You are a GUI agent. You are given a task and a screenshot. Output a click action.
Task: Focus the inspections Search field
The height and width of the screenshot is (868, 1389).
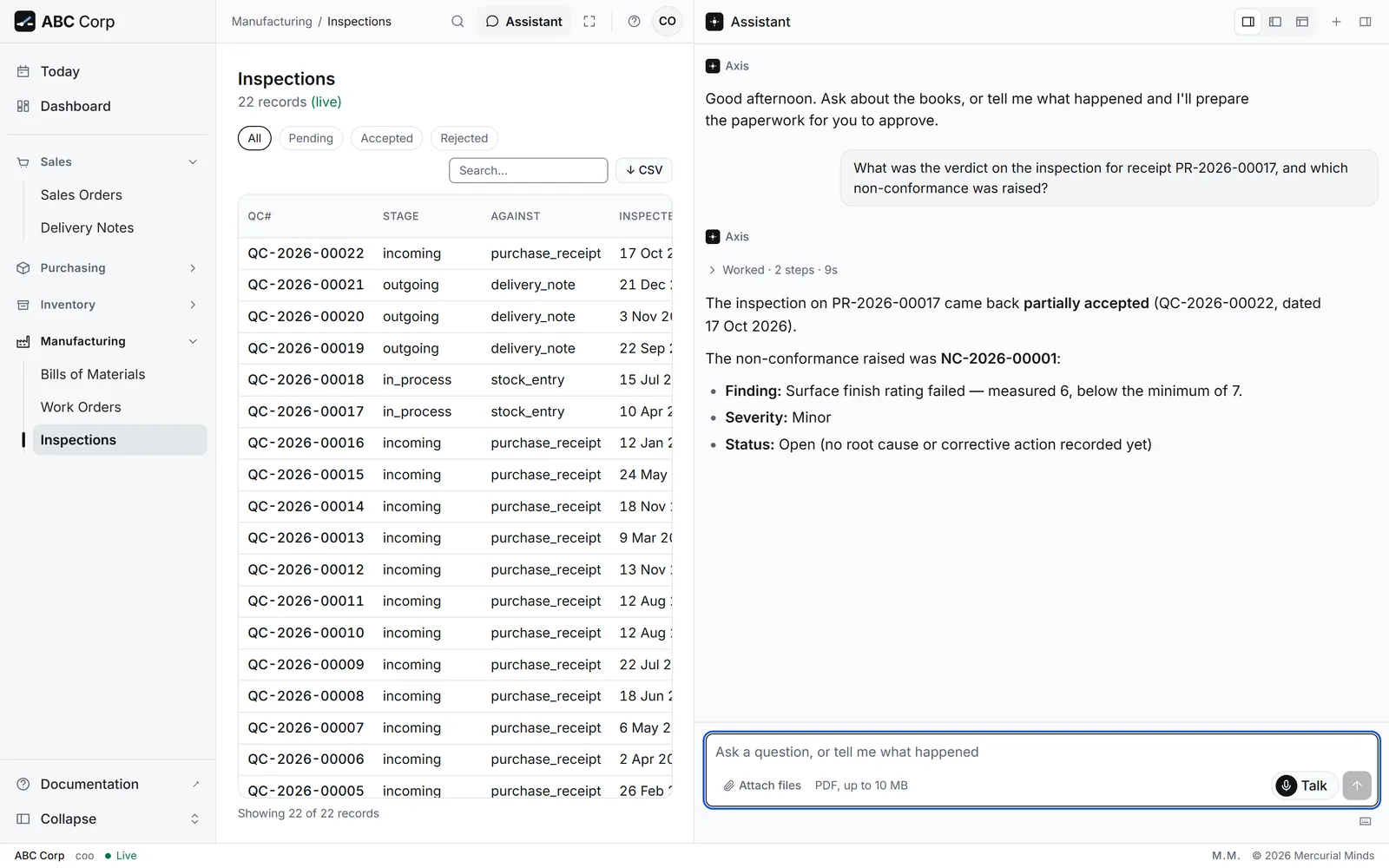coord(528,170)
